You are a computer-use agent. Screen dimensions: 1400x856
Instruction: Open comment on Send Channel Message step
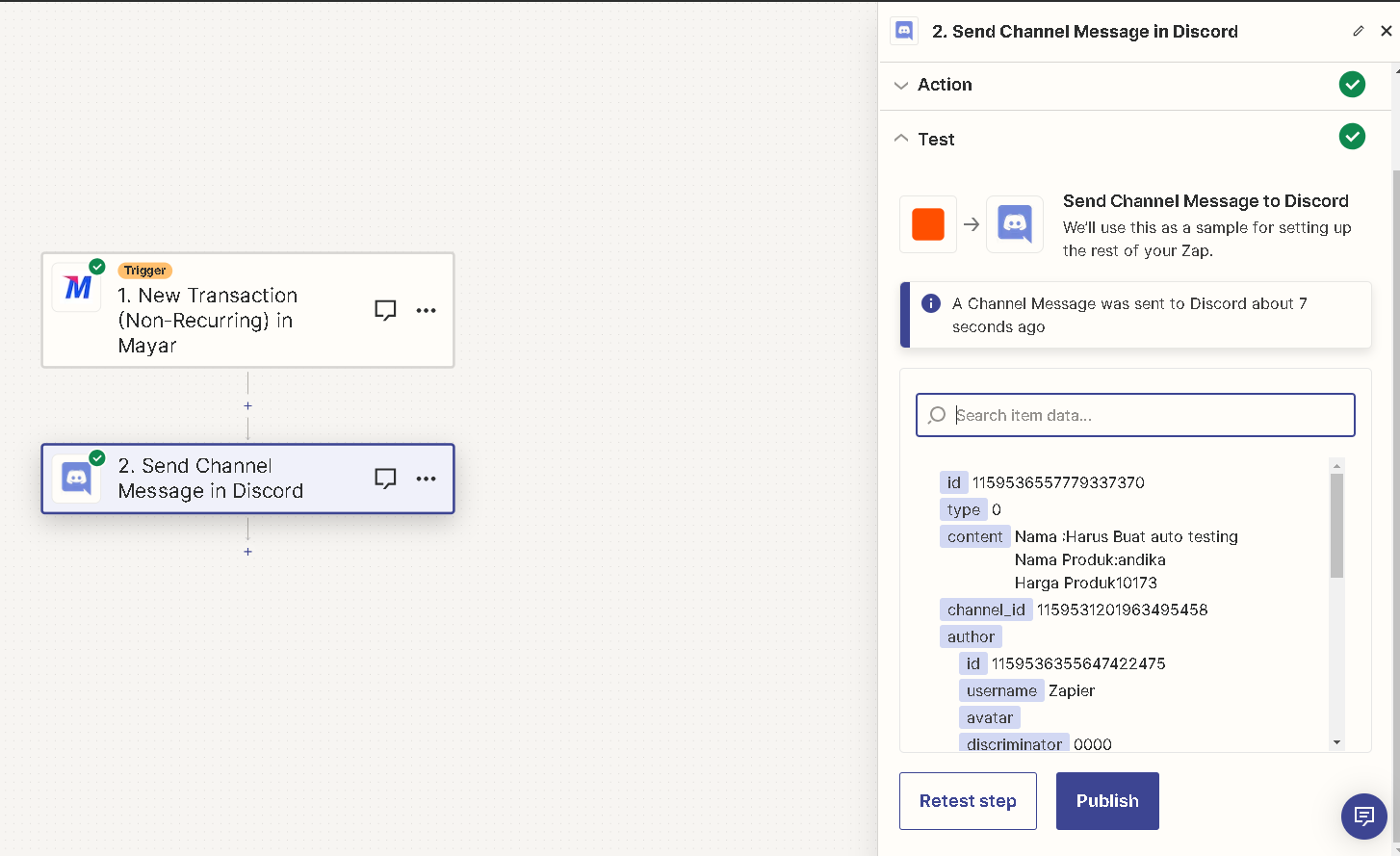[385, 479]
